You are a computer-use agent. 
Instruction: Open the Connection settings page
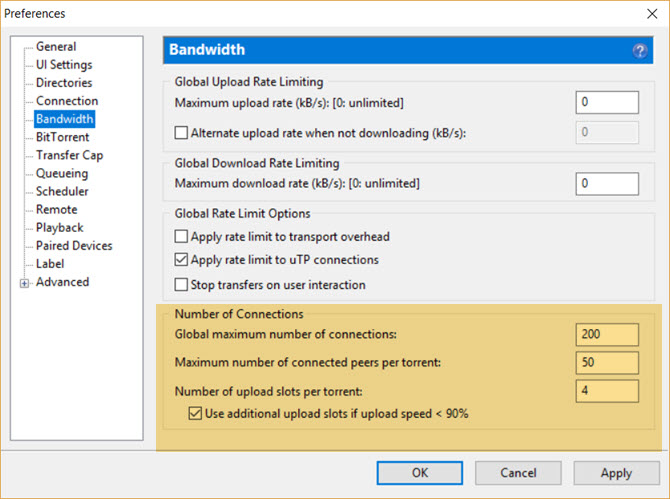click(x=67, y=101)
